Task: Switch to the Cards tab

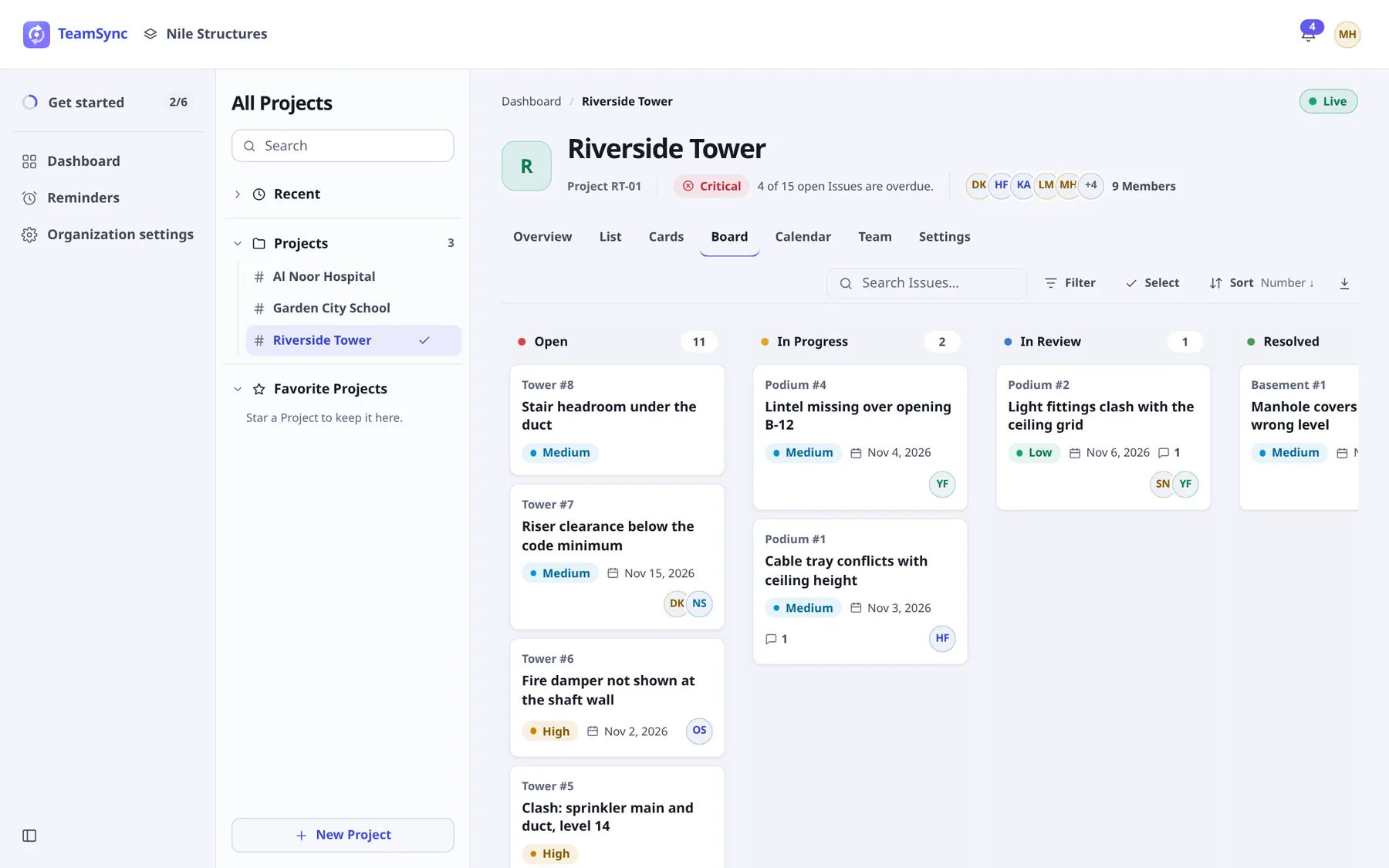Action: click(666, 237)
